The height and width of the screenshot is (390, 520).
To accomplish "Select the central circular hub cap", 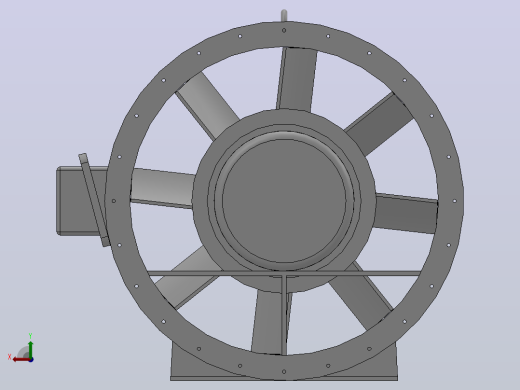I will coord(284,201).
